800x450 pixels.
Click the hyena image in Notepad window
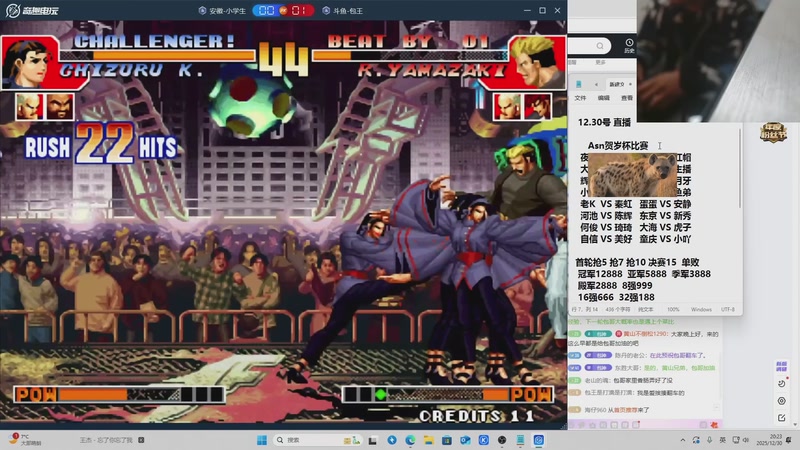coord(632,176)
